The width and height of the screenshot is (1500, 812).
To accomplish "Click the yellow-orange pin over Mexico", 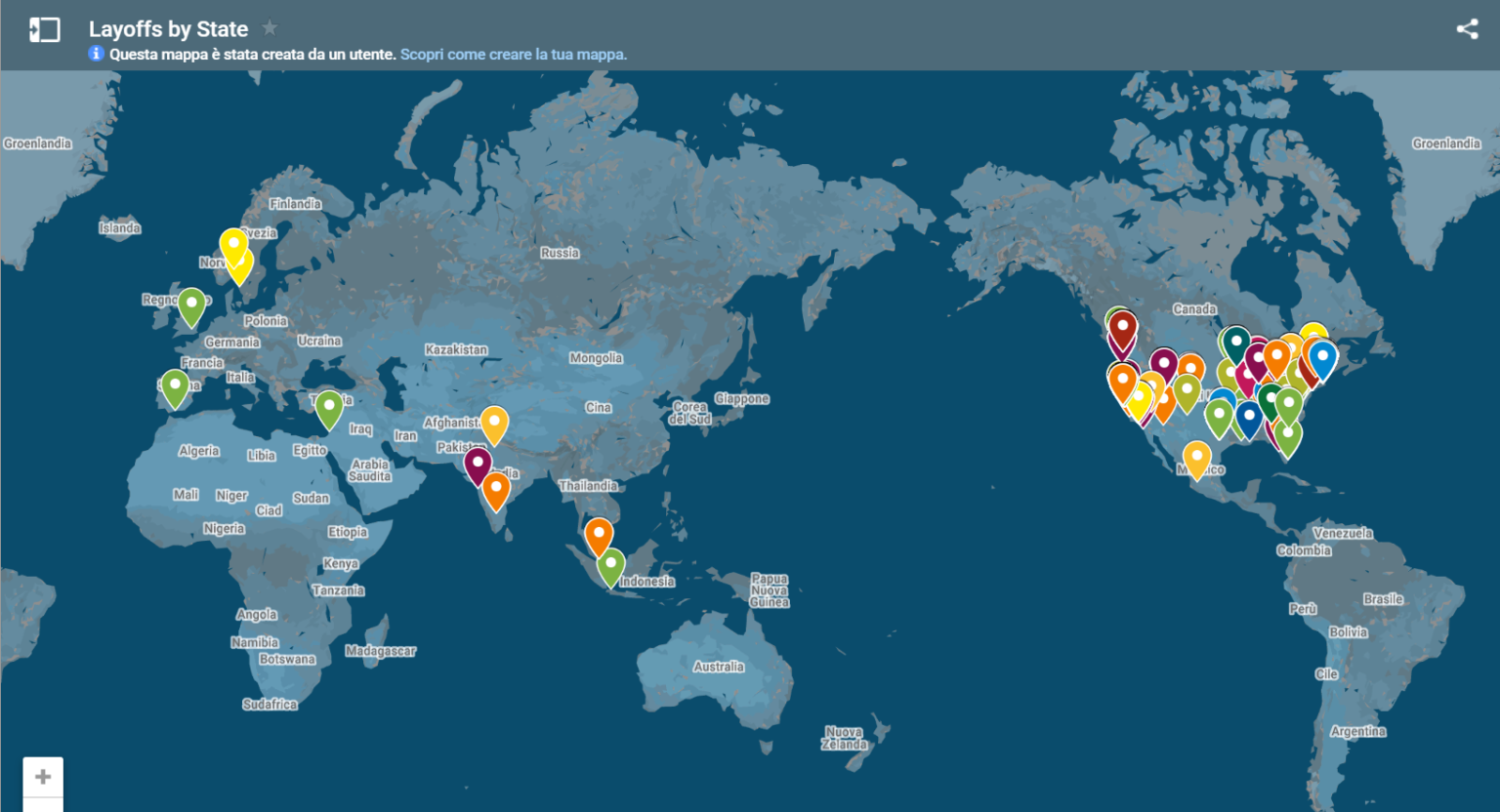I will pyautogui.click(x=1196, y=458).
